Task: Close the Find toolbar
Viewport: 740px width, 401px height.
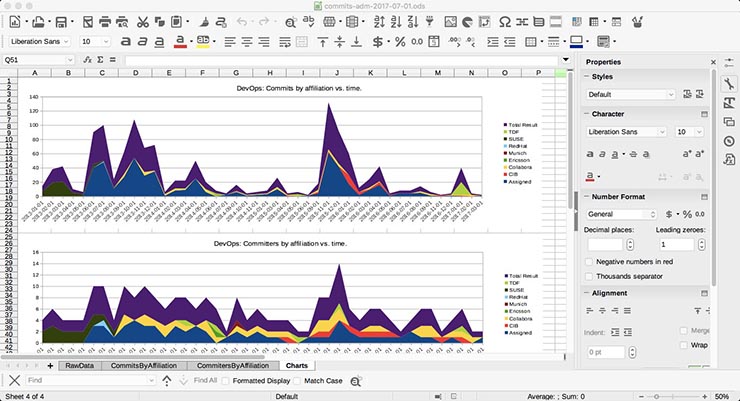Action: click(x=15, y=381)
